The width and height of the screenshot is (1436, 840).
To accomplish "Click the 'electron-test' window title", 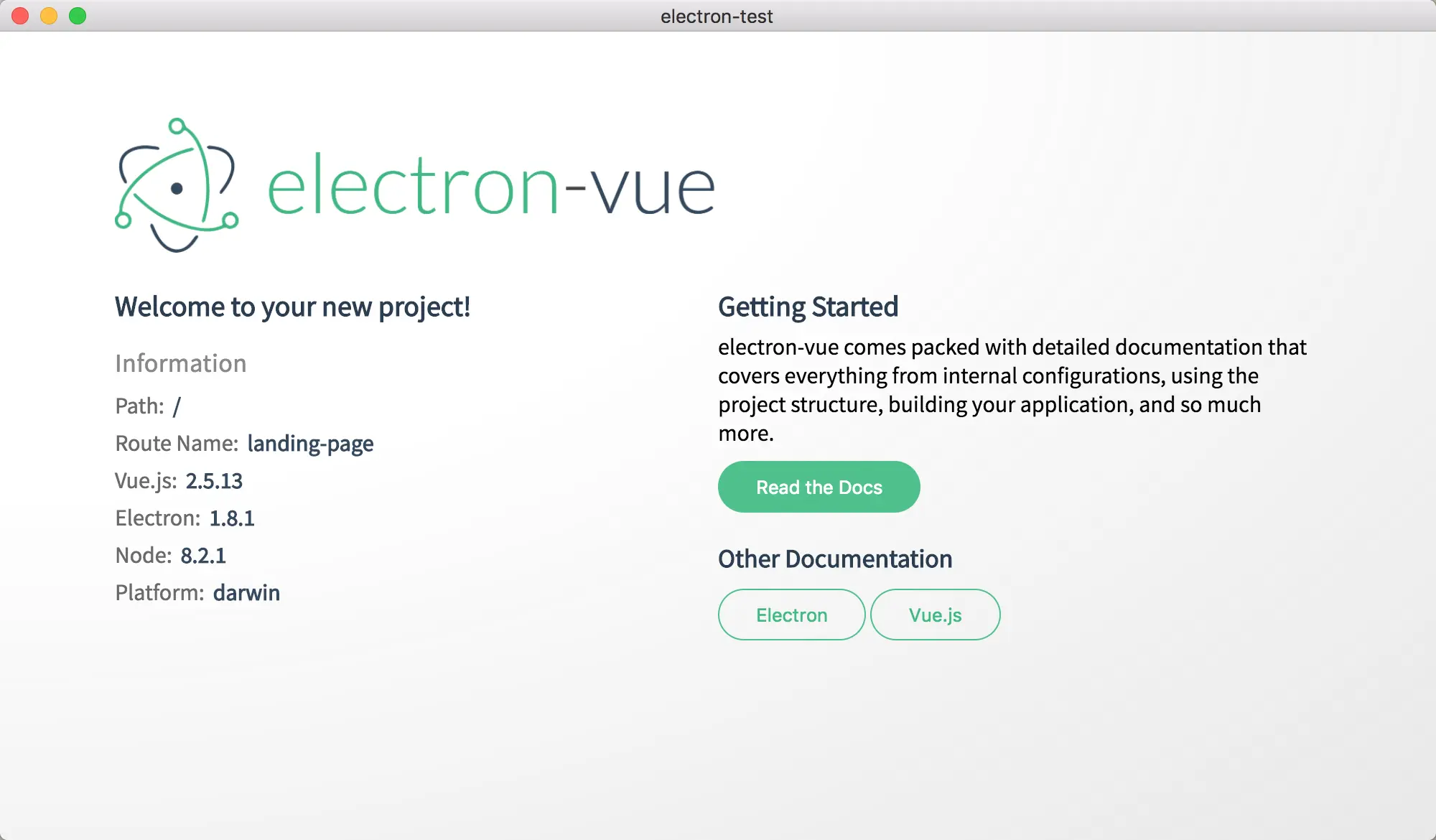I will (x=717, y=16).
